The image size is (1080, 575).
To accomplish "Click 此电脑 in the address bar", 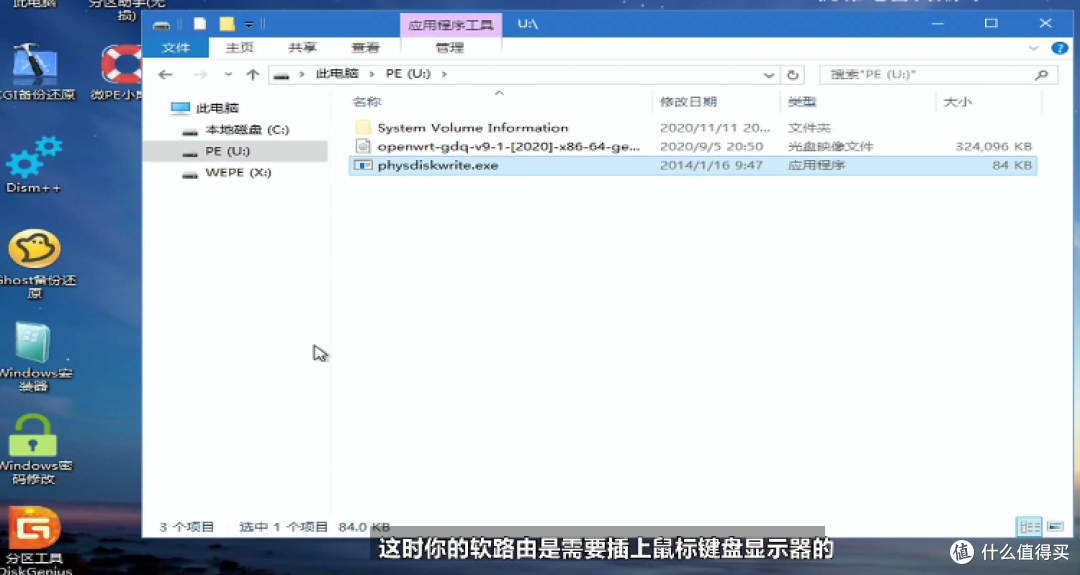I will coord(337,74).
